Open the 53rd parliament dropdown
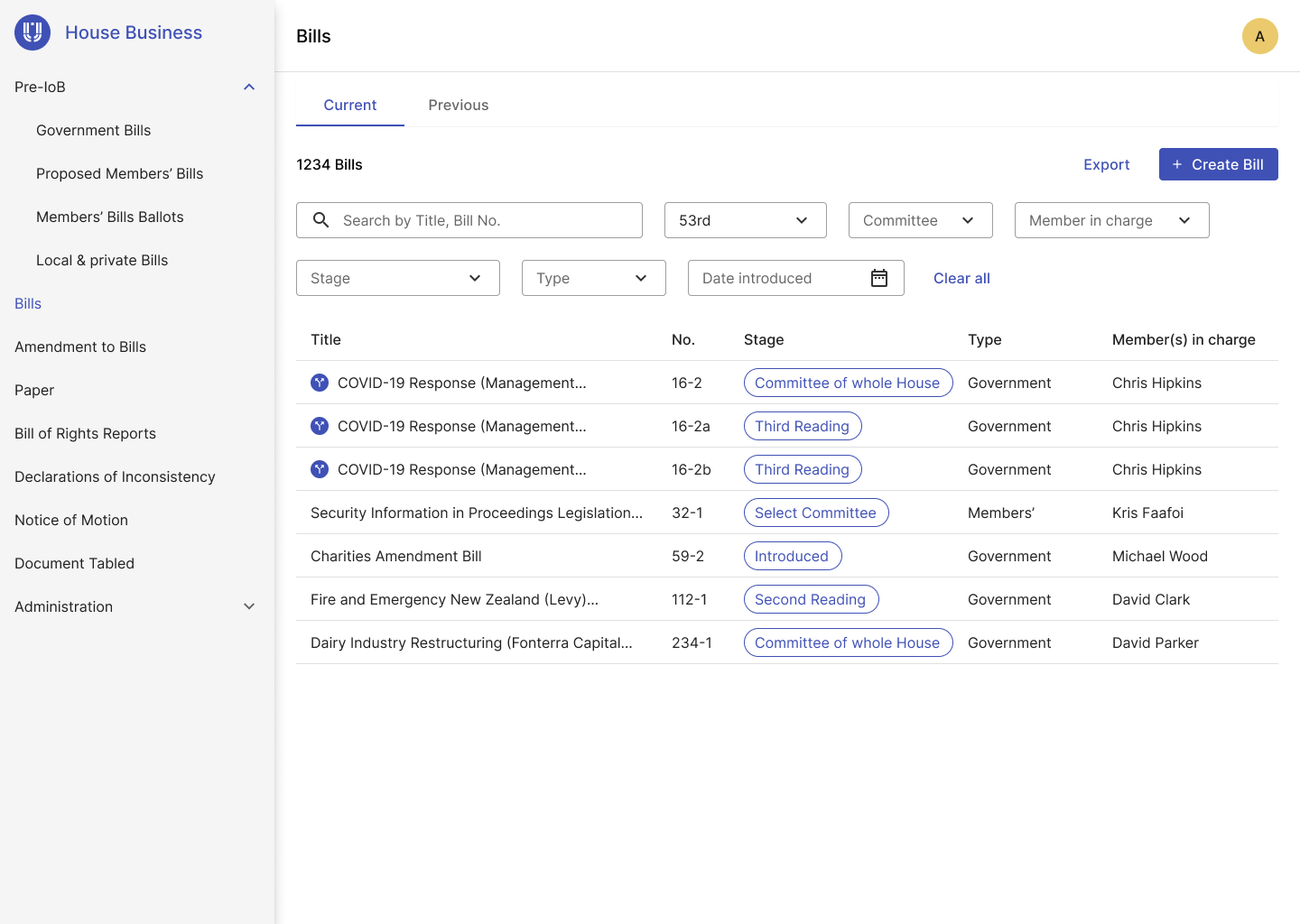The height and width of the screenshot is (924, 1300). click(746, 220)
